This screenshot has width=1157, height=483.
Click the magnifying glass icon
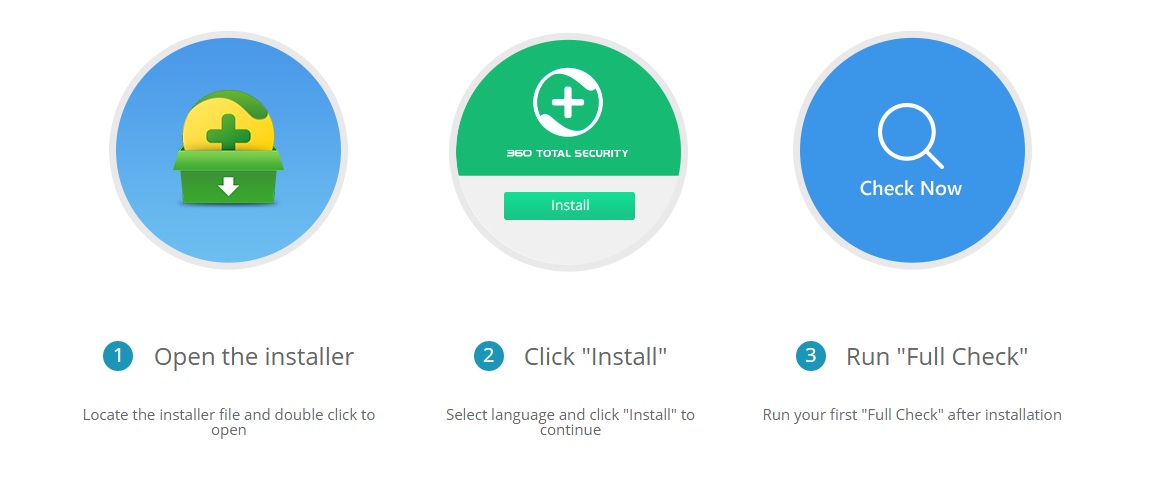click(911, 135)
